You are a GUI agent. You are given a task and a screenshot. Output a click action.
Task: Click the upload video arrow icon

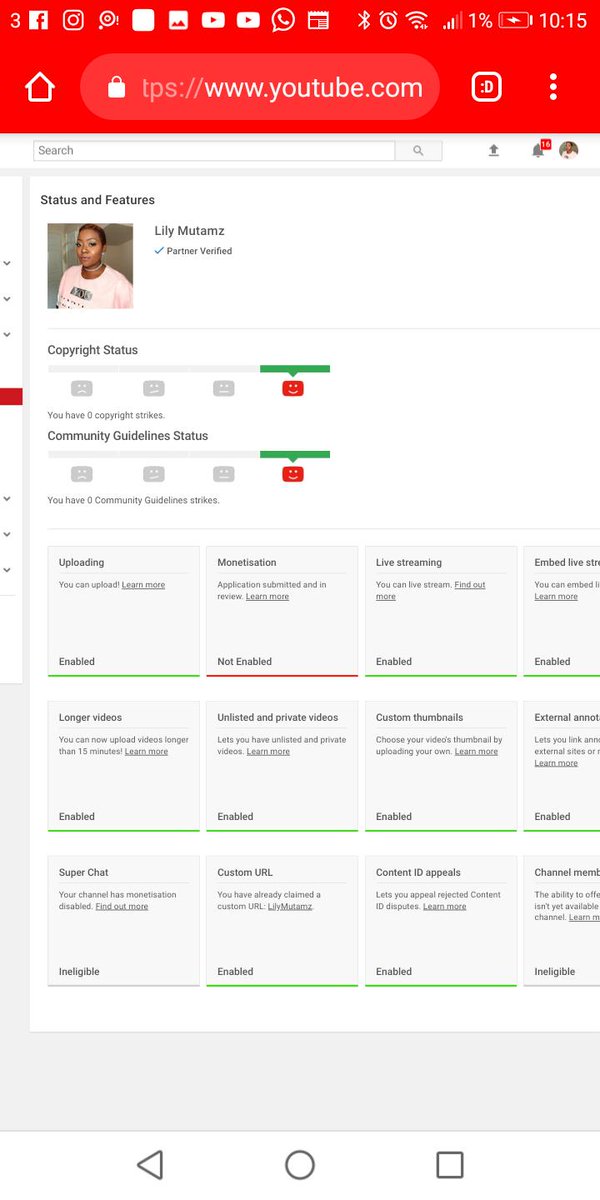[493, 150]
